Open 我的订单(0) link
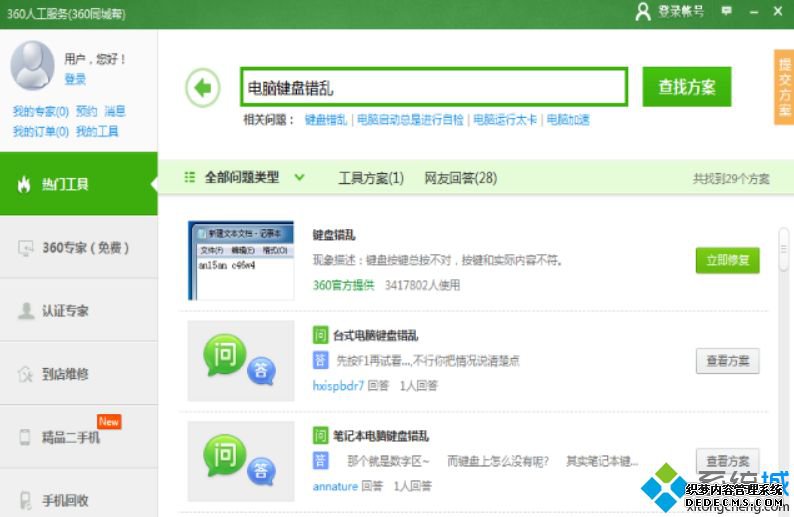This screenshot has height=517, width=794. (x=41, y=132)
